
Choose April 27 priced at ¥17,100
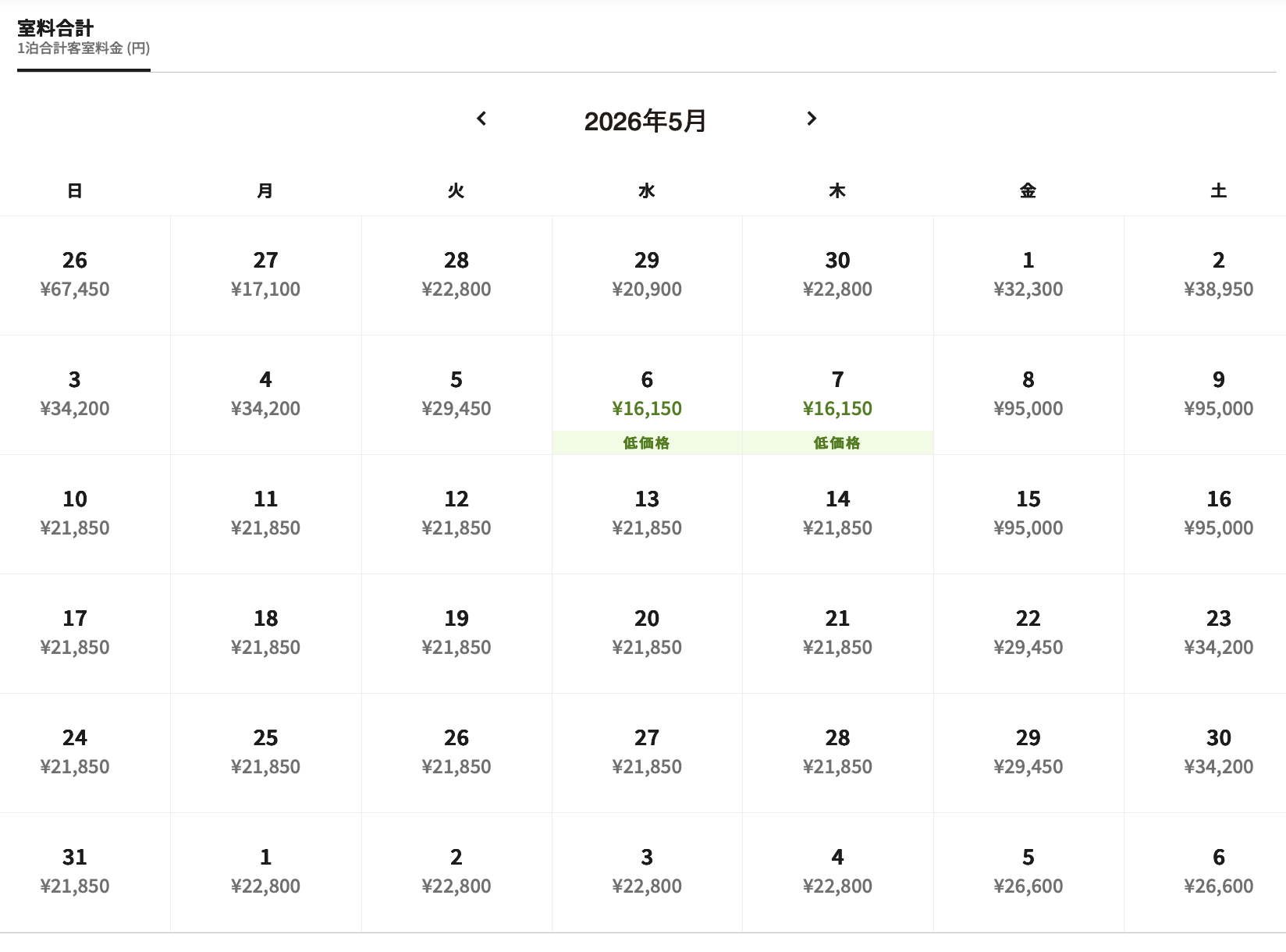pos(265,275)
